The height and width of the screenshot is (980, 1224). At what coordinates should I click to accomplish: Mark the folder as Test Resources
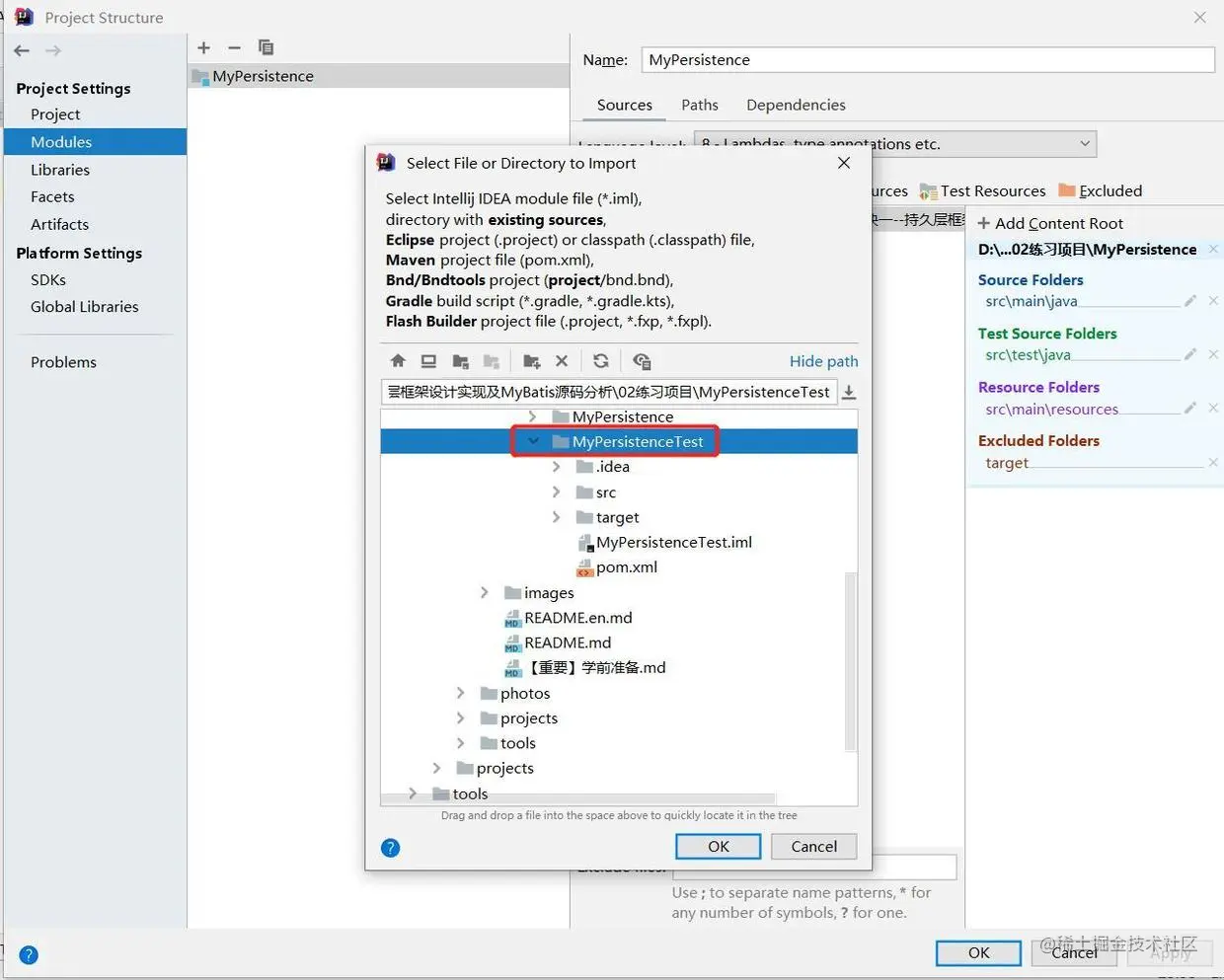[982, 190]
